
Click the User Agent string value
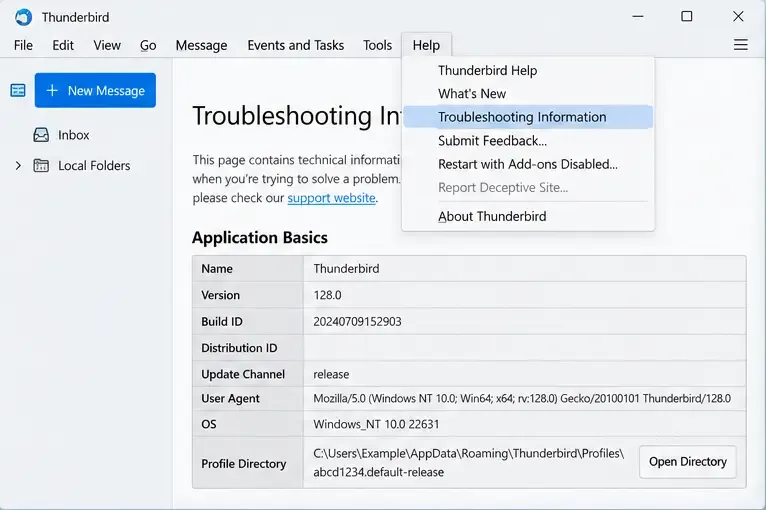pyautogui.click(x=522, y=399)
